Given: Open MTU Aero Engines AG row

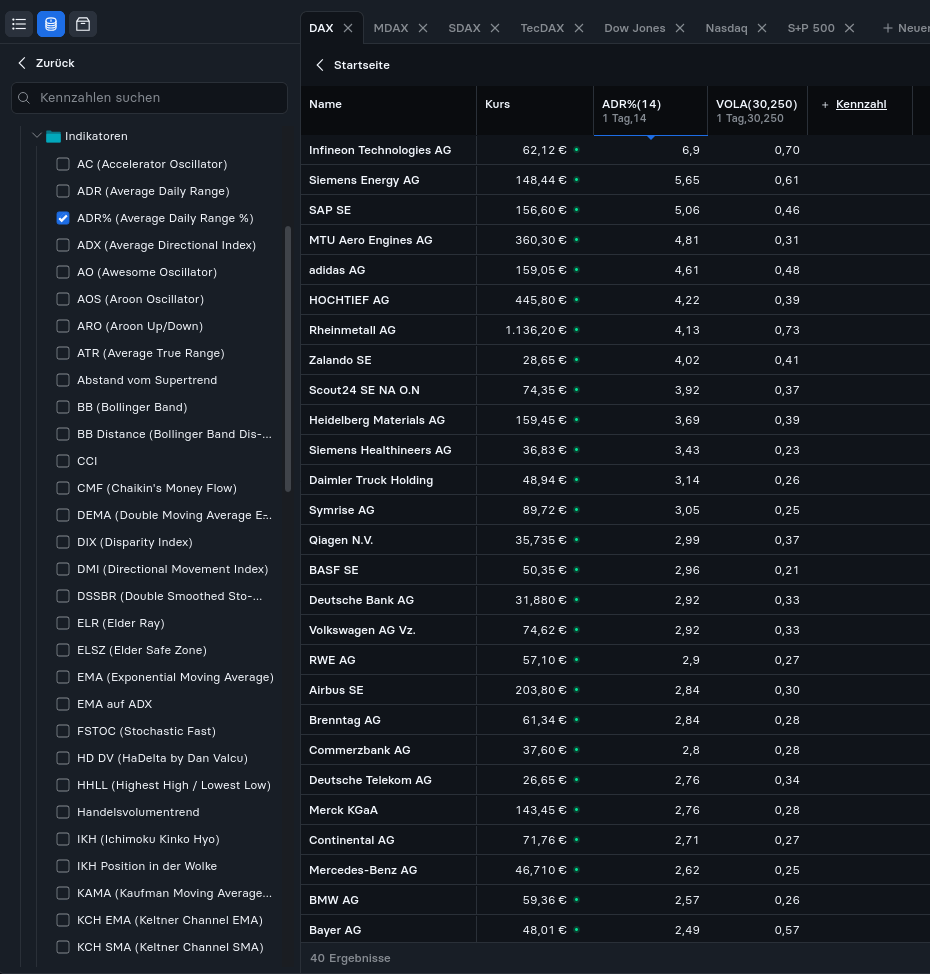Looking at the screenshot, I should click(x=615, y=240).
